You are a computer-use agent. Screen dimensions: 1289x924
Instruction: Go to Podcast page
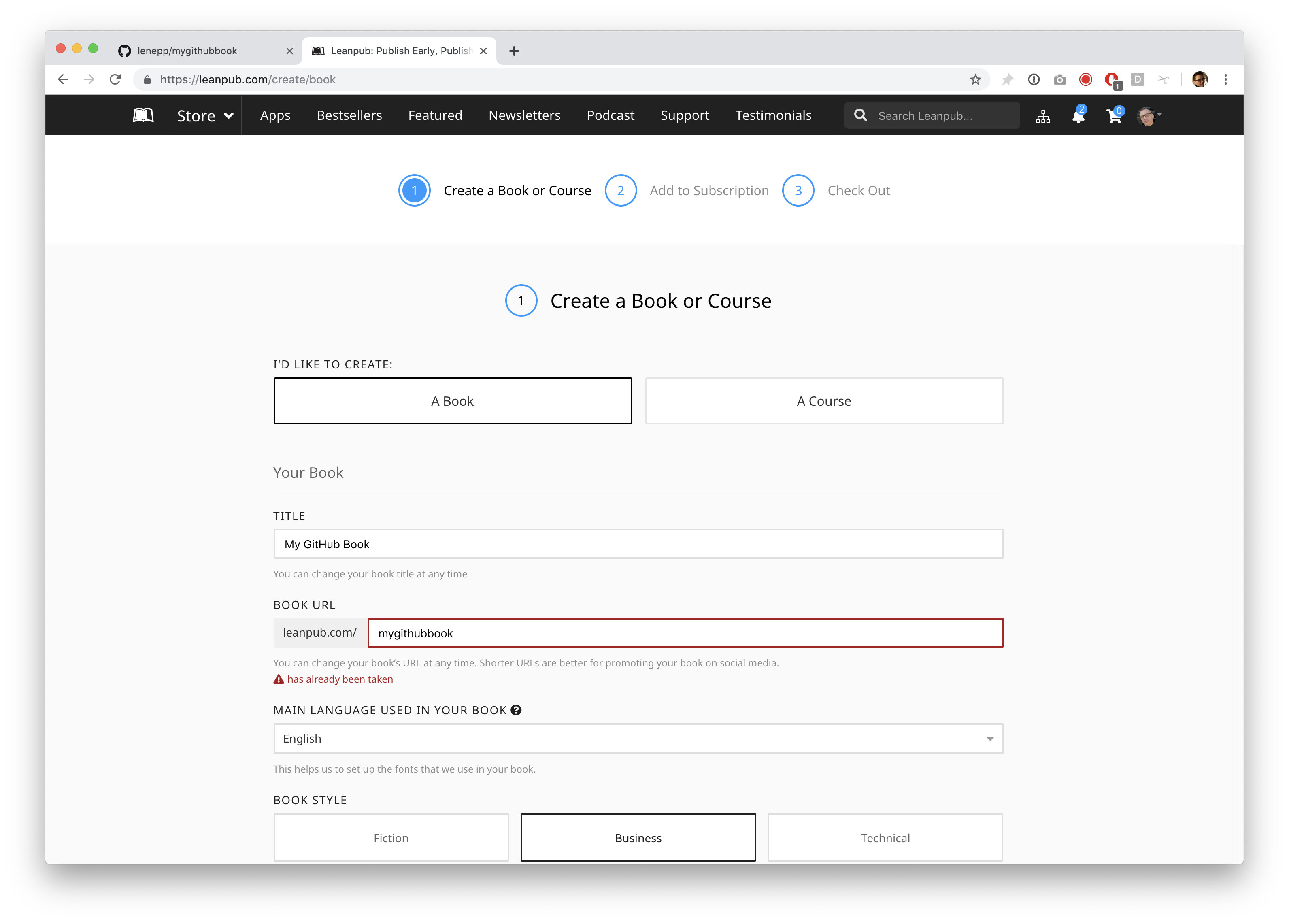coord(610,115)
